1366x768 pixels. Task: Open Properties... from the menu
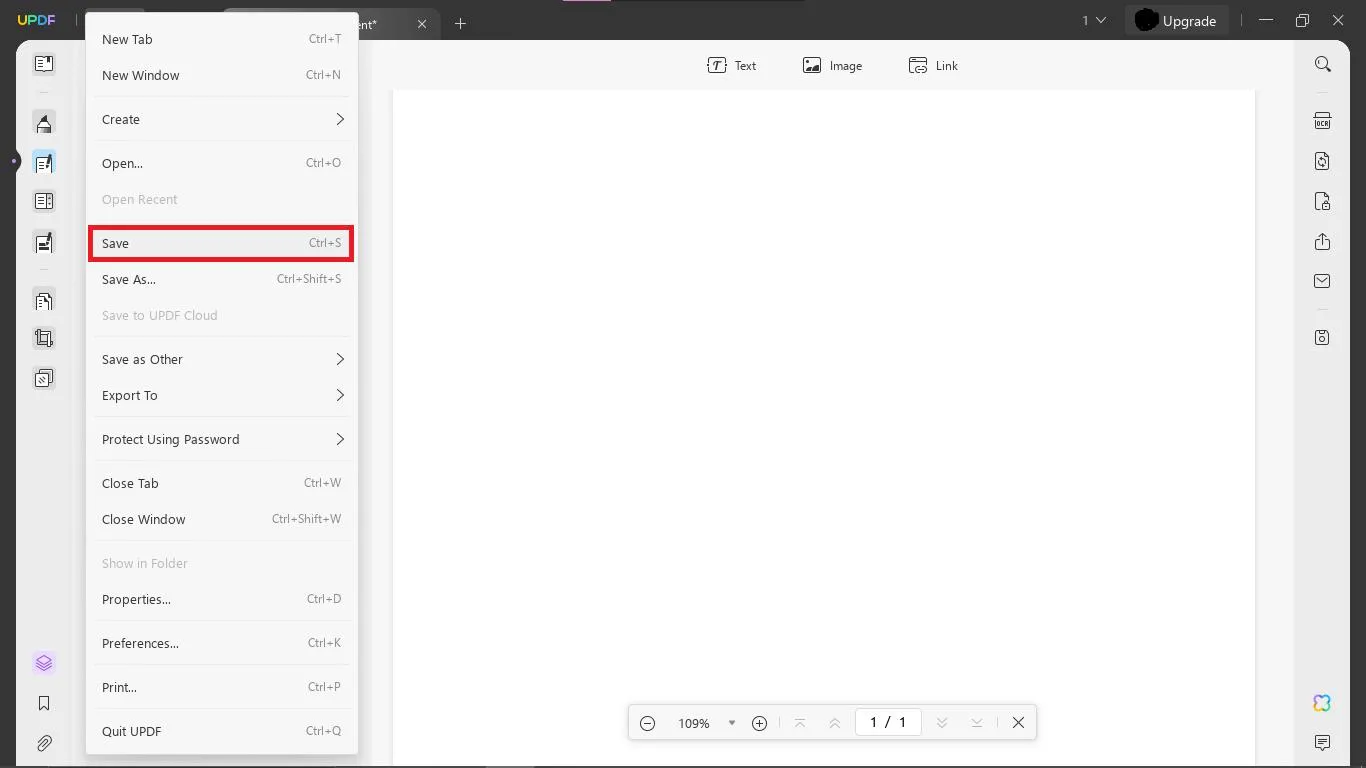pyautogui.click(x=222, y=599)
